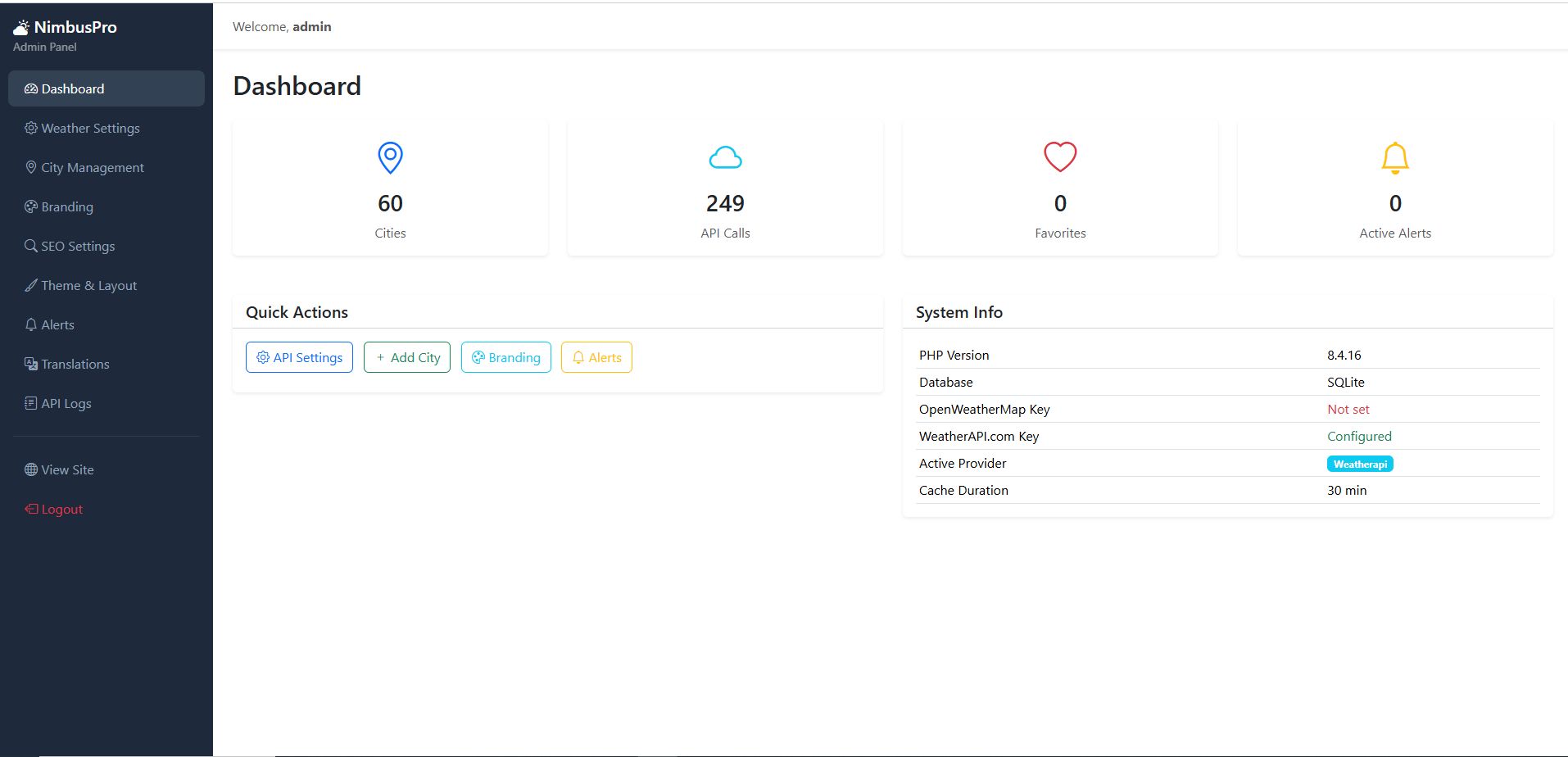Click the 0 Active Alerts stat card
The height and width of the screenshot is (757, 1568).
click(1395, 188)
